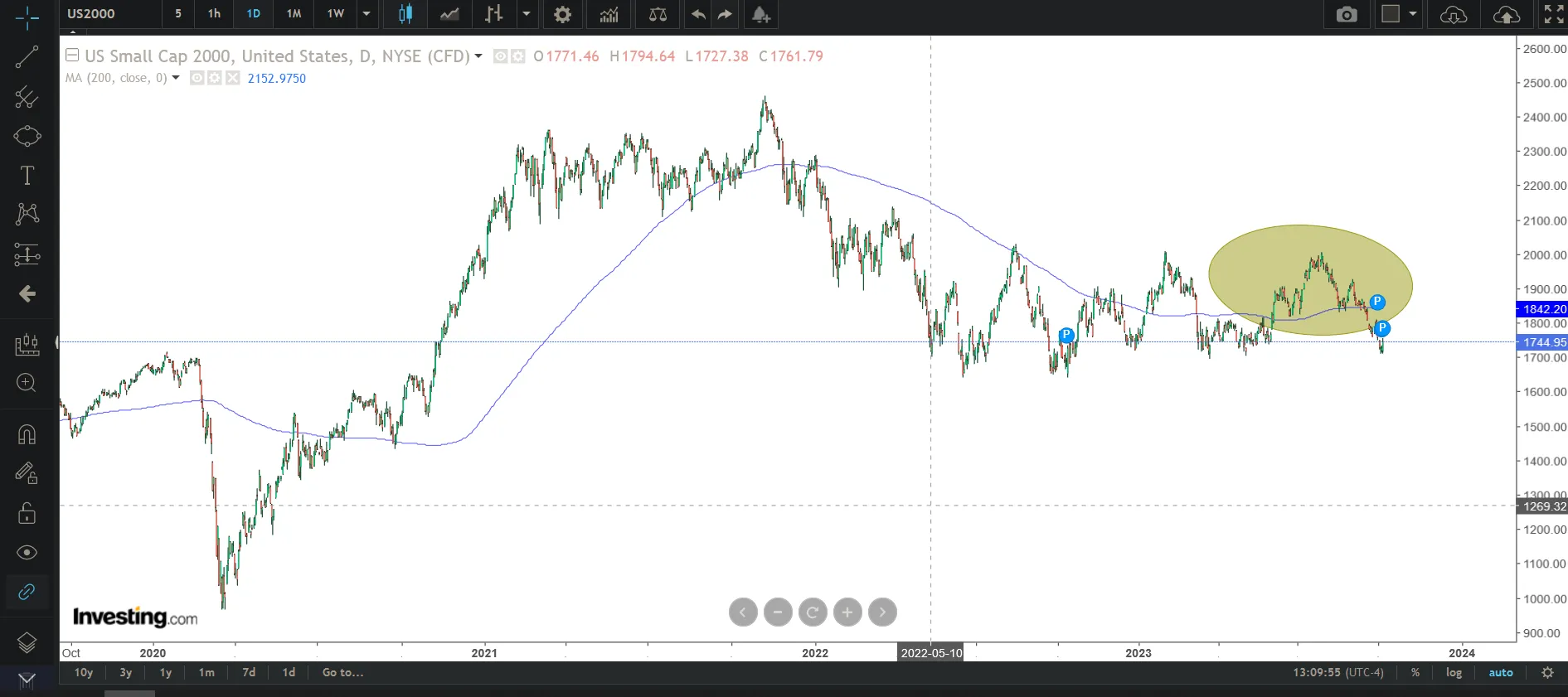Load a saved chart layout from the cloud

[x=1454, y=15]
